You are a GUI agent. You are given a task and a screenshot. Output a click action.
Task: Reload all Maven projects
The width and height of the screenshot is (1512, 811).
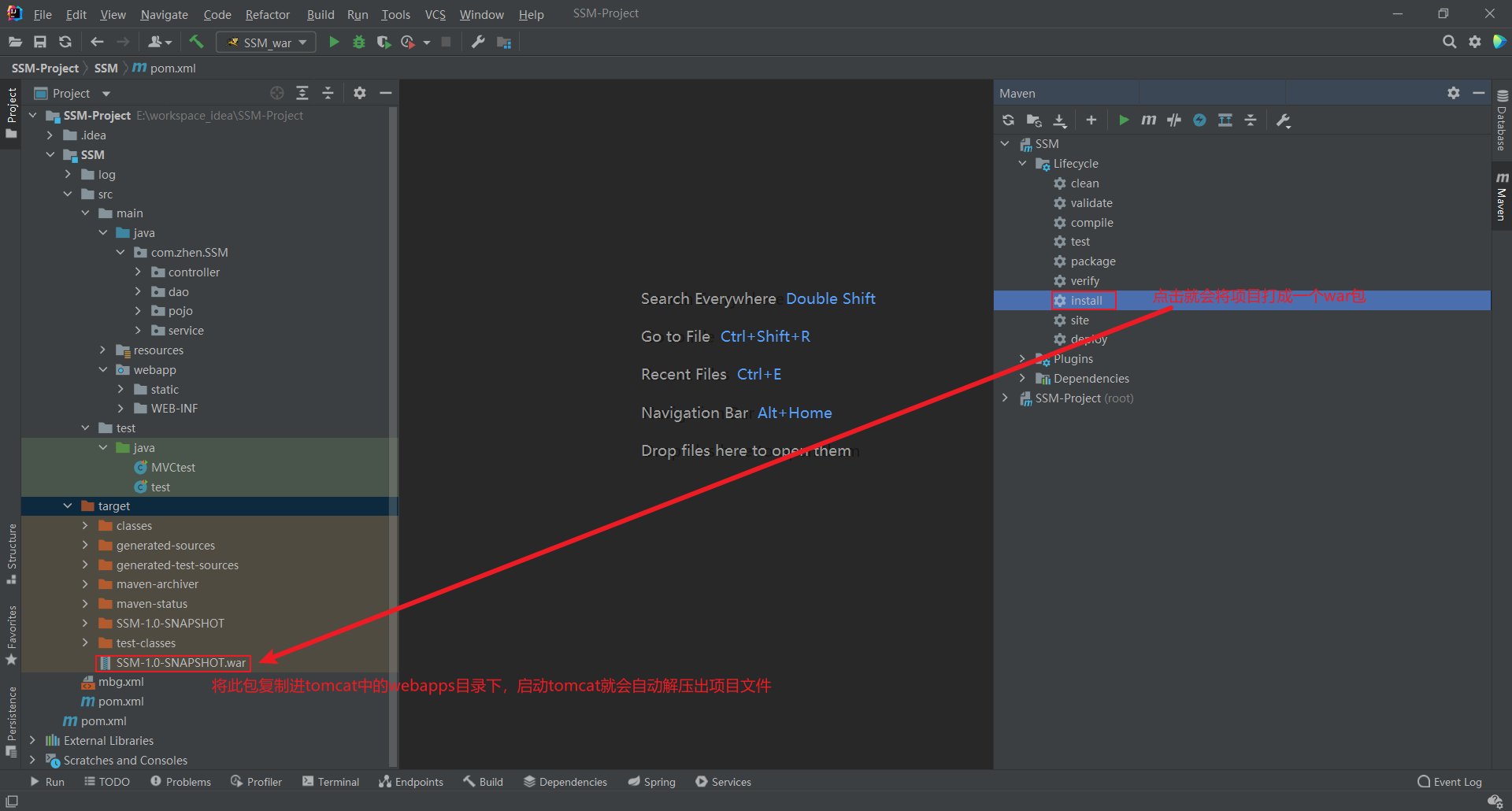coord(1009,120)
